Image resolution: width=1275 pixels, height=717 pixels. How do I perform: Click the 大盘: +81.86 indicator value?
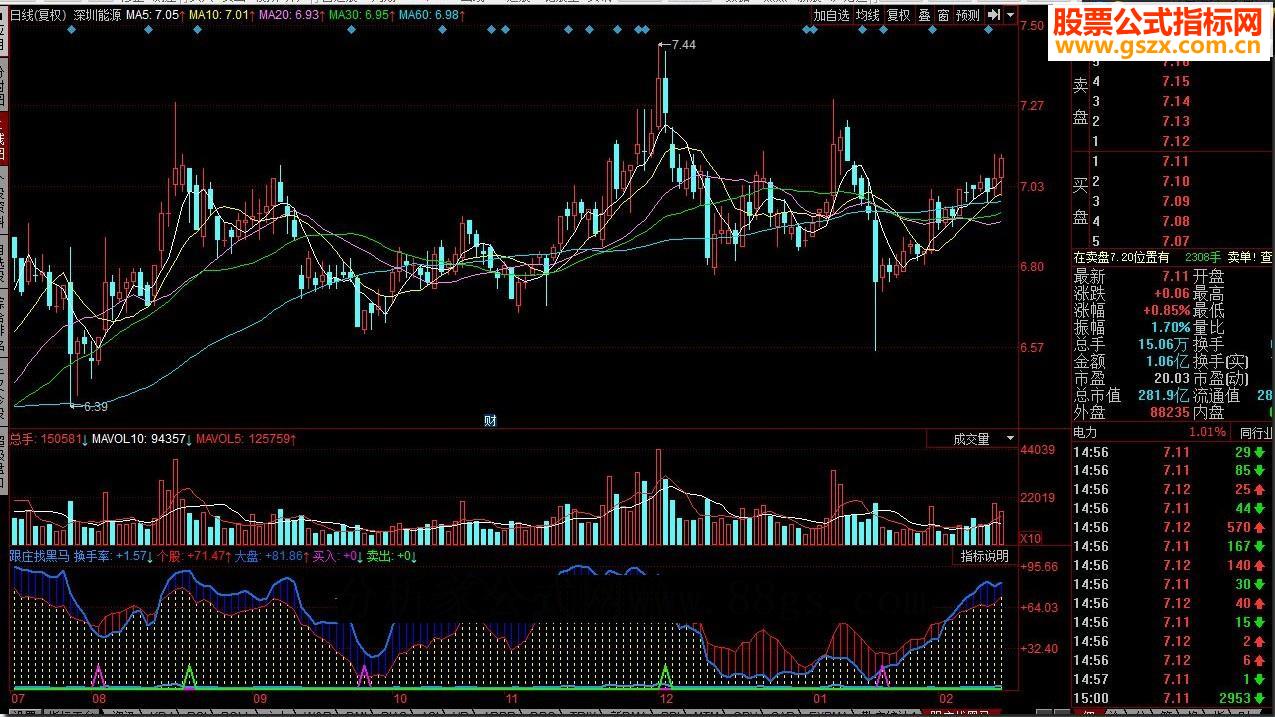pyautogui.click(x=272, y=556)
